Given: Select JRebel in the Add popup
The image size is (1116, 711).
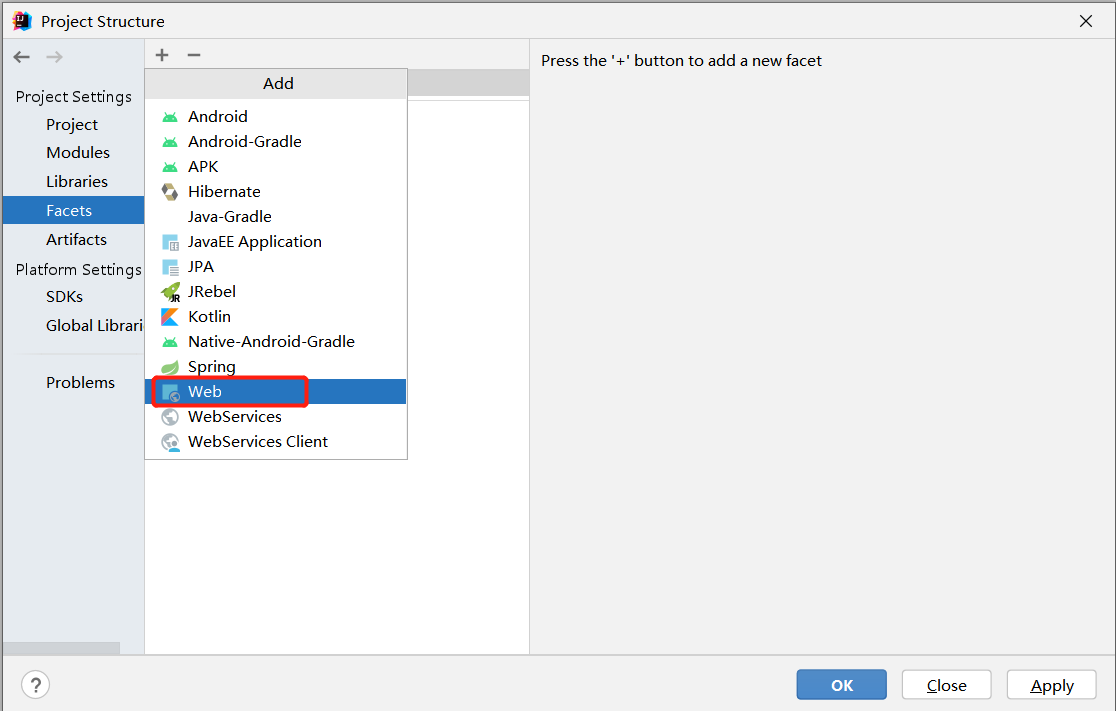Looking at the screenshot, I should pos(275,291).
